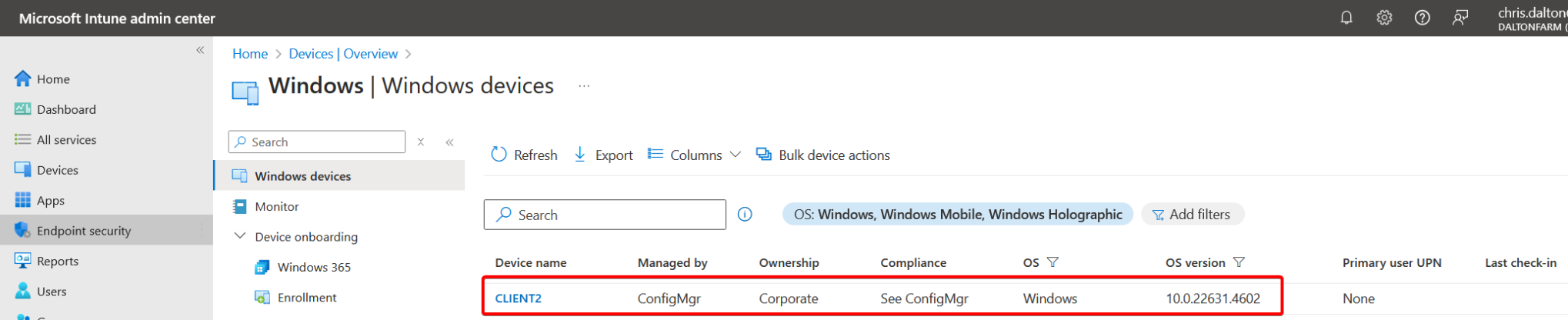Open the more options ellipsis beside title
The image size is (1568, 320).
pyautogui.click(x=584, y=86)
